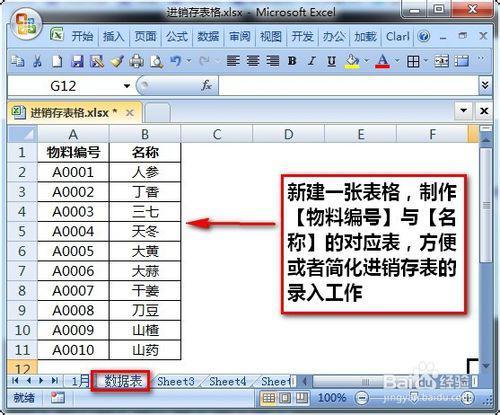
Task: Click the Print icon in toolbar
Action: coord(136,62)
